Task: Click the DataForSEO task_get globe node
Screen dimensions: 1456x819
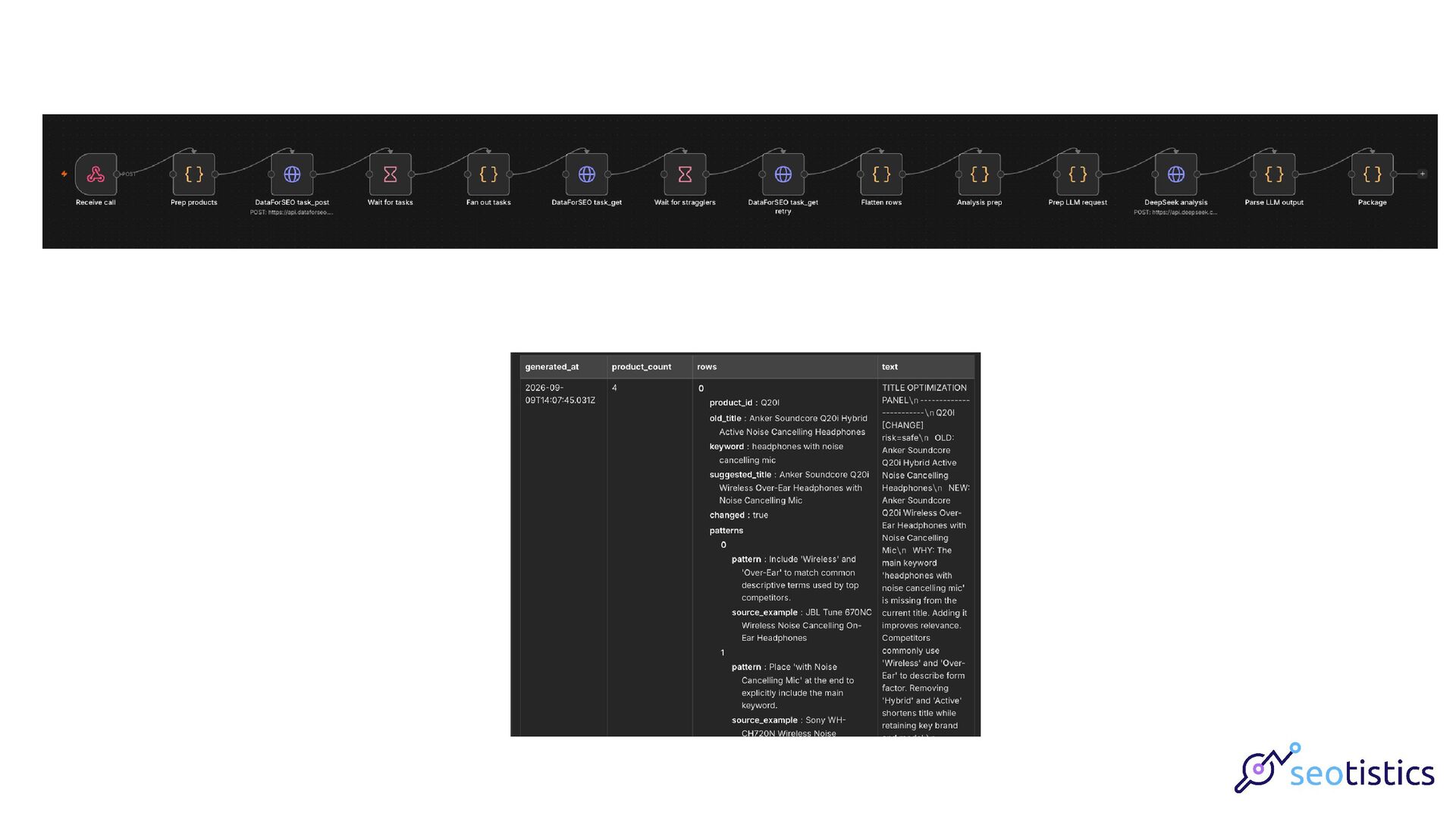Action: click(587, 174)
